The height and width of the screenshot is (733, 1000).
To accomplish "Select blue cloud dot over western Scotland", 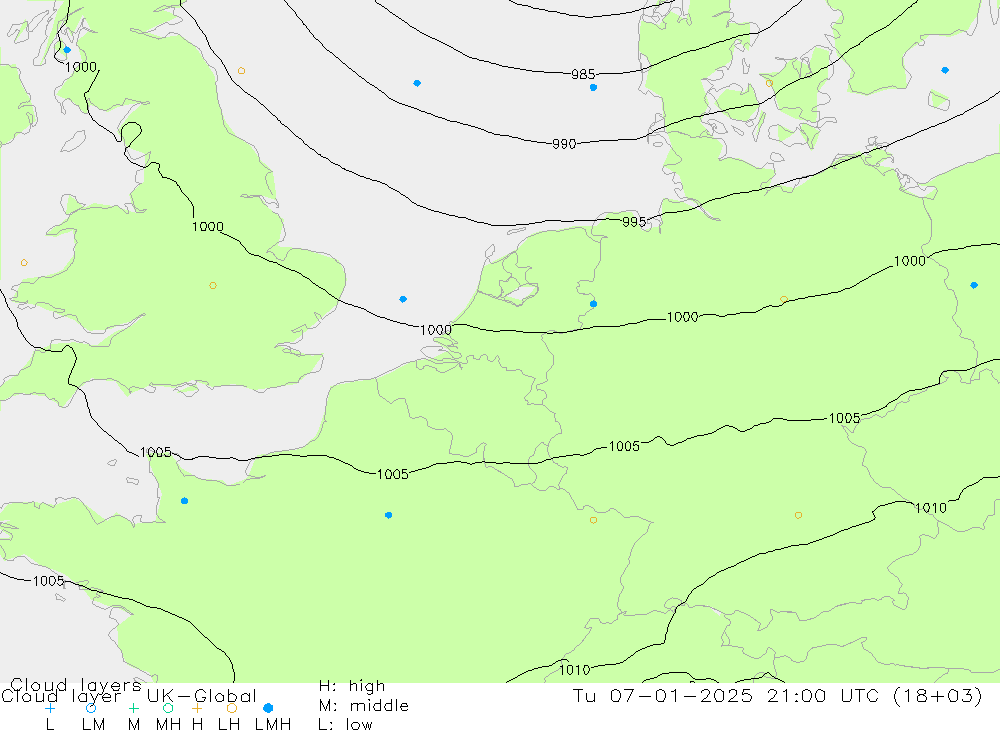I will click(67, 50).
